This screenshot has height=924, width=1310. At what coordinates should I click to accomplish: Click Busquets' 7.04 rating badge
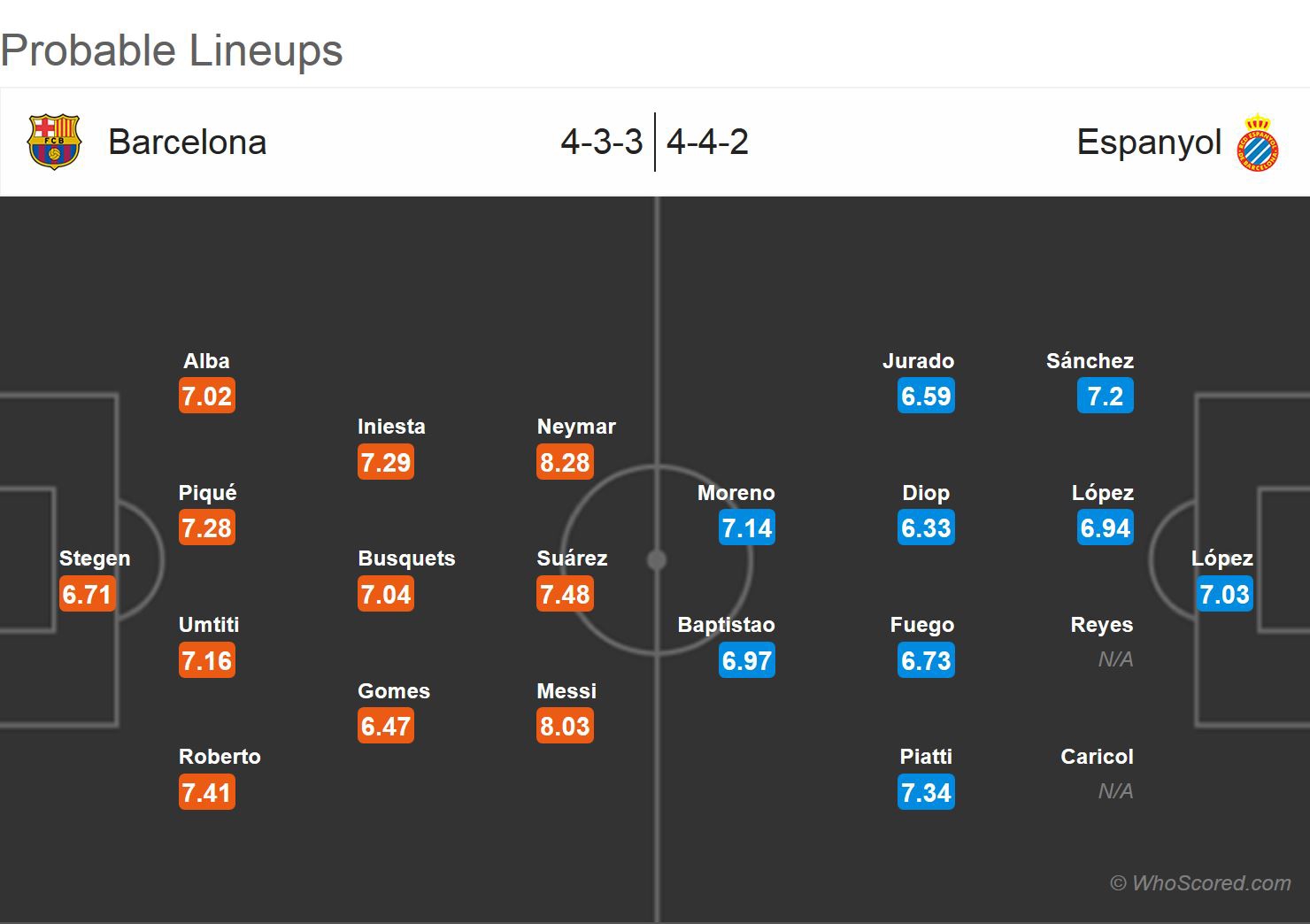click(386, 595)
